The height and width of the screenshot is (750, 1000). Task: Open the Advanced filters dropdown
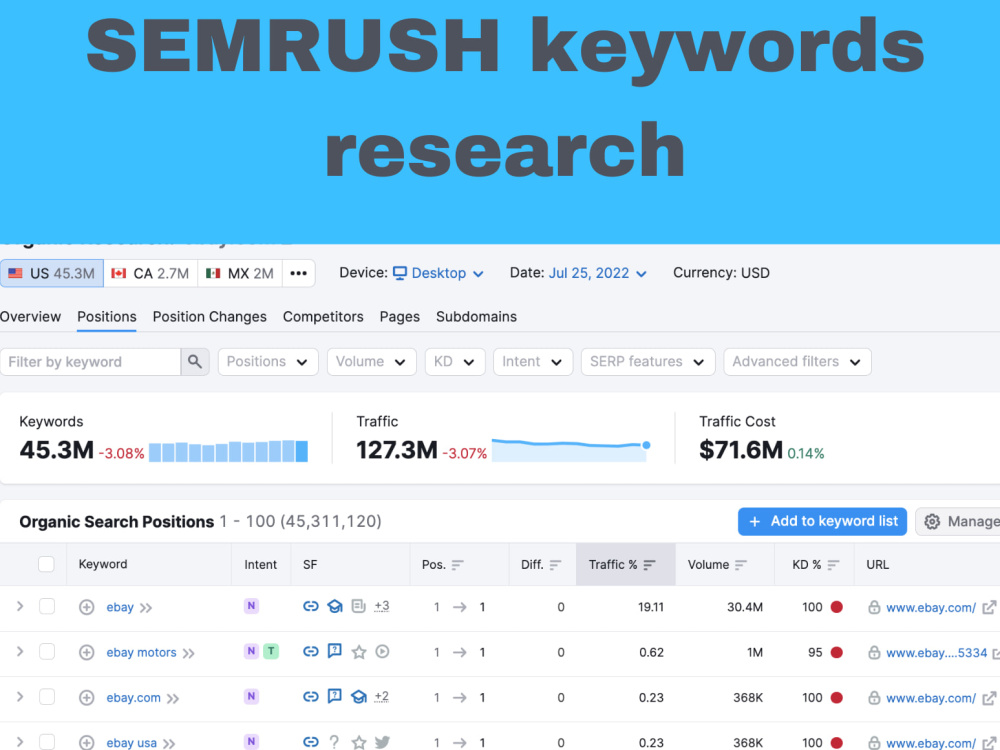[797, 362]
